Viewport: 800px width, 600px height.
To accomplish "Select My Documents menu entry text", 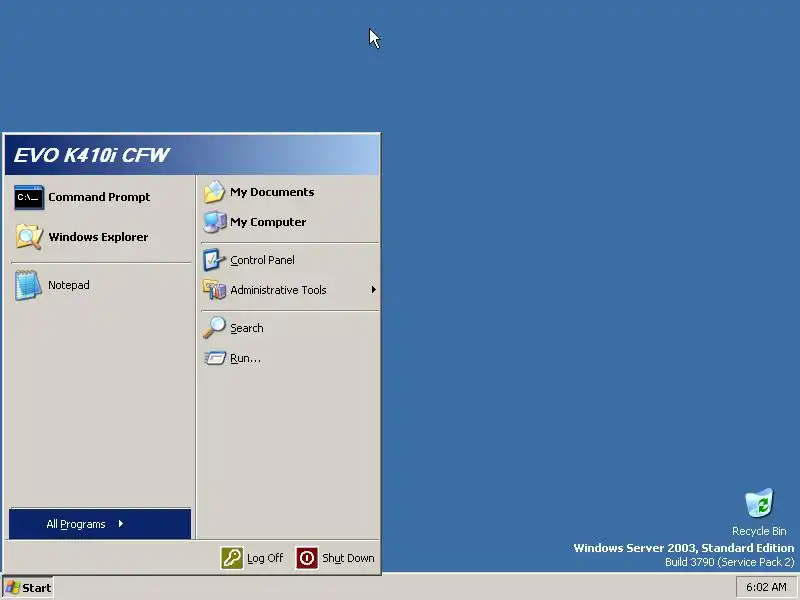I will [x=272, y=192].
